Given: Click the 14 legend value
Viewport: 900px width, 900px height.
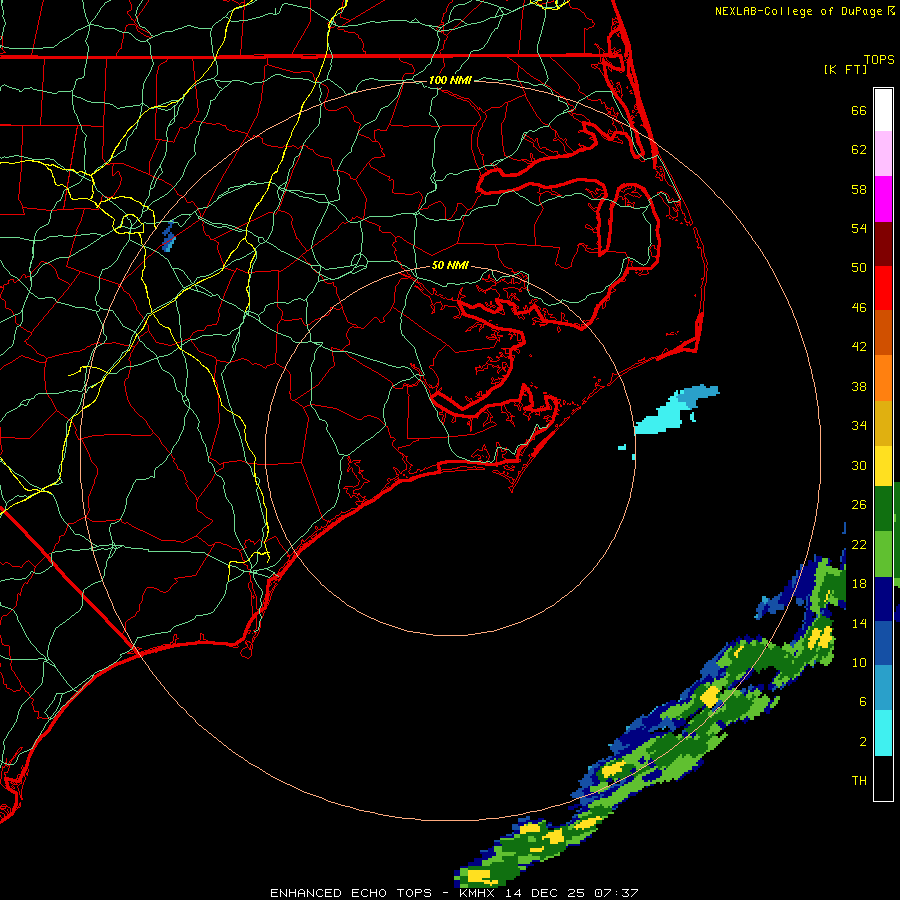Looking at the screenshot, I should pyautogui.click(x=859, y=623).
